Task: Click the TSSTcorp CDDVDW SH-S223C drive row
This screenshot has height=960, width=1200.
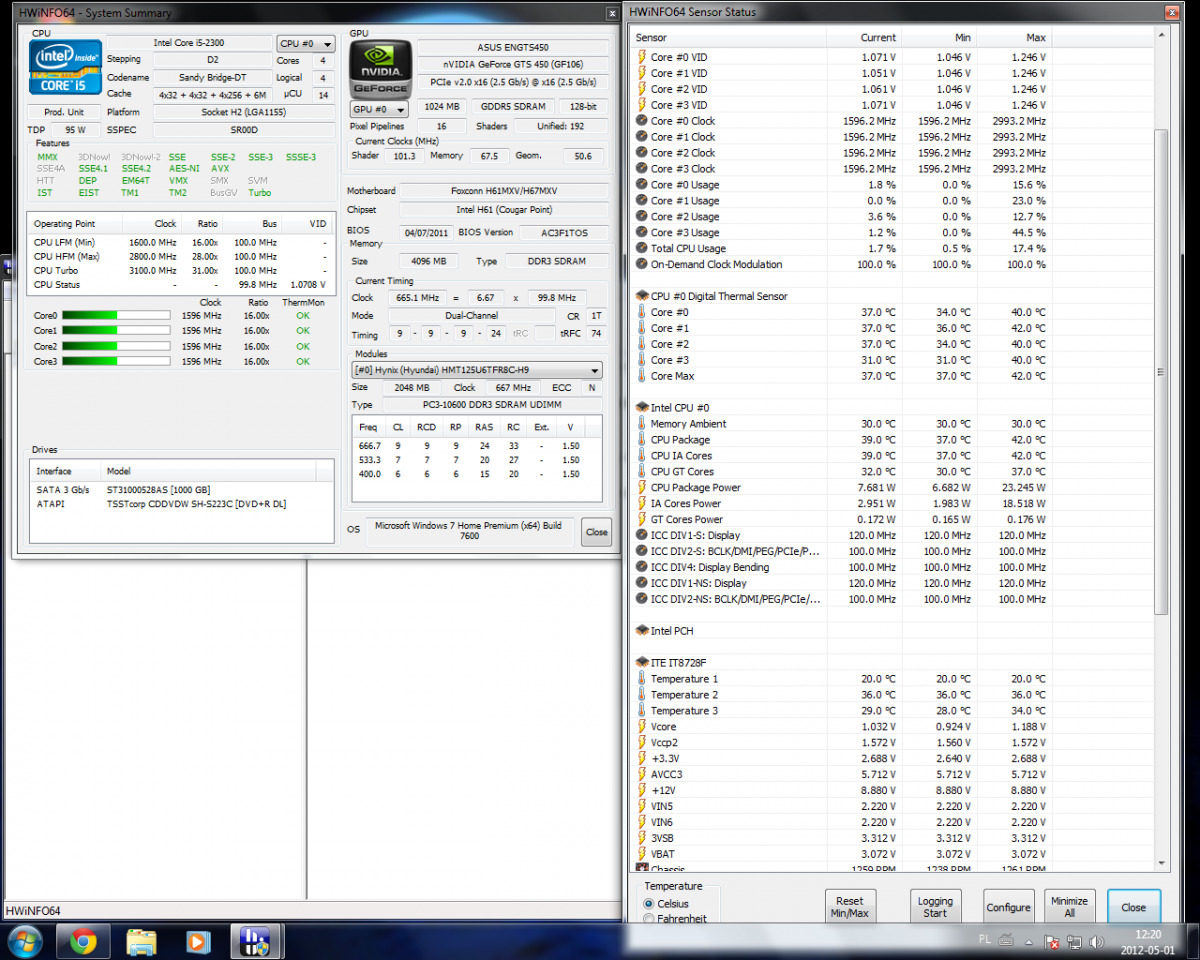Action: pyautogui.click(x=181, y=504)
